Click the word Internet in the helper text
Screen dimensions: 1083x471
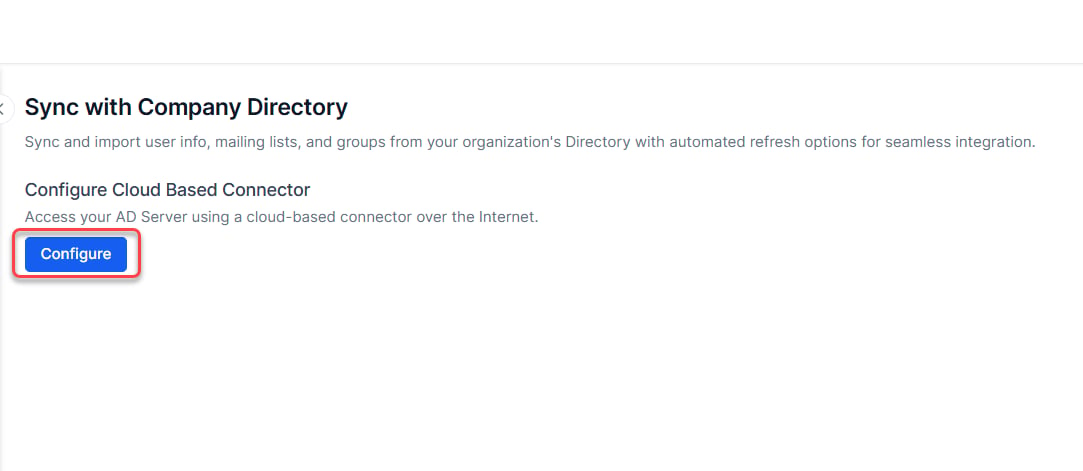pyautogui.click(x=508, y=217)
